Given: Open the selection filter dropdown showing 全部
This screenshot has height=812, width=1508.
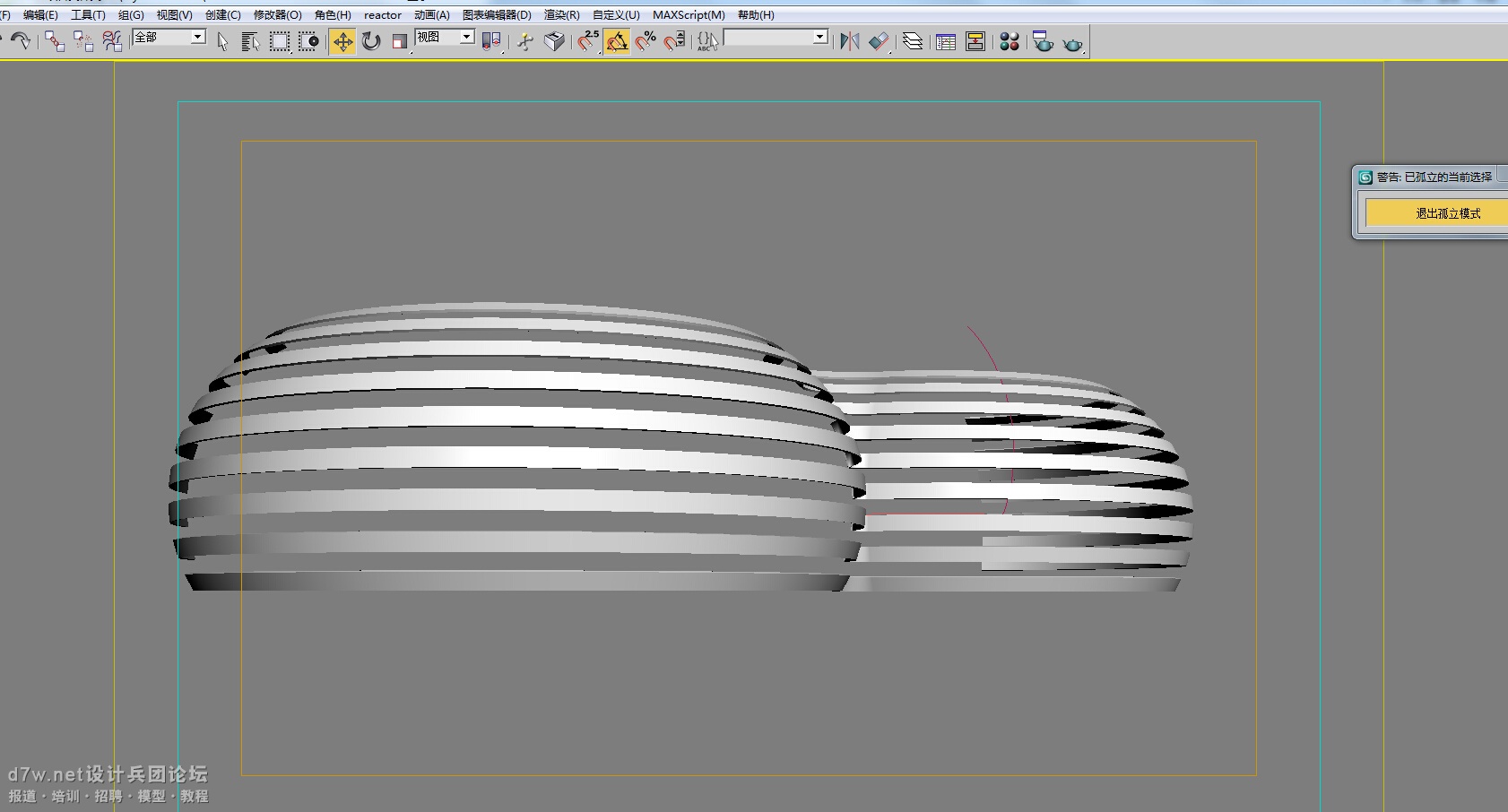Looking at the screenshot, I should tap(169, 37).
